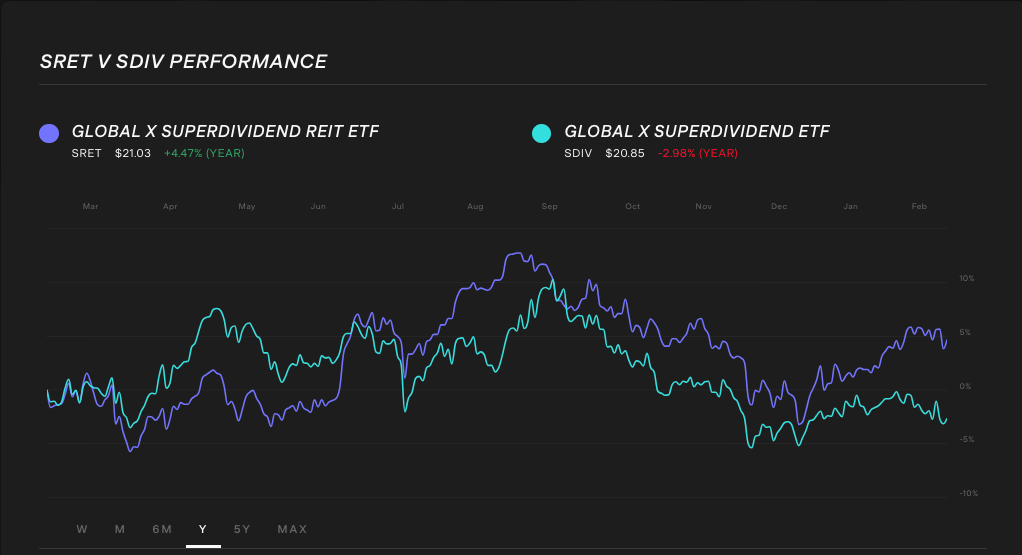1022x555 pixels.
Task: Click the Sep month label on chart
Action: [x=549, y=207]
